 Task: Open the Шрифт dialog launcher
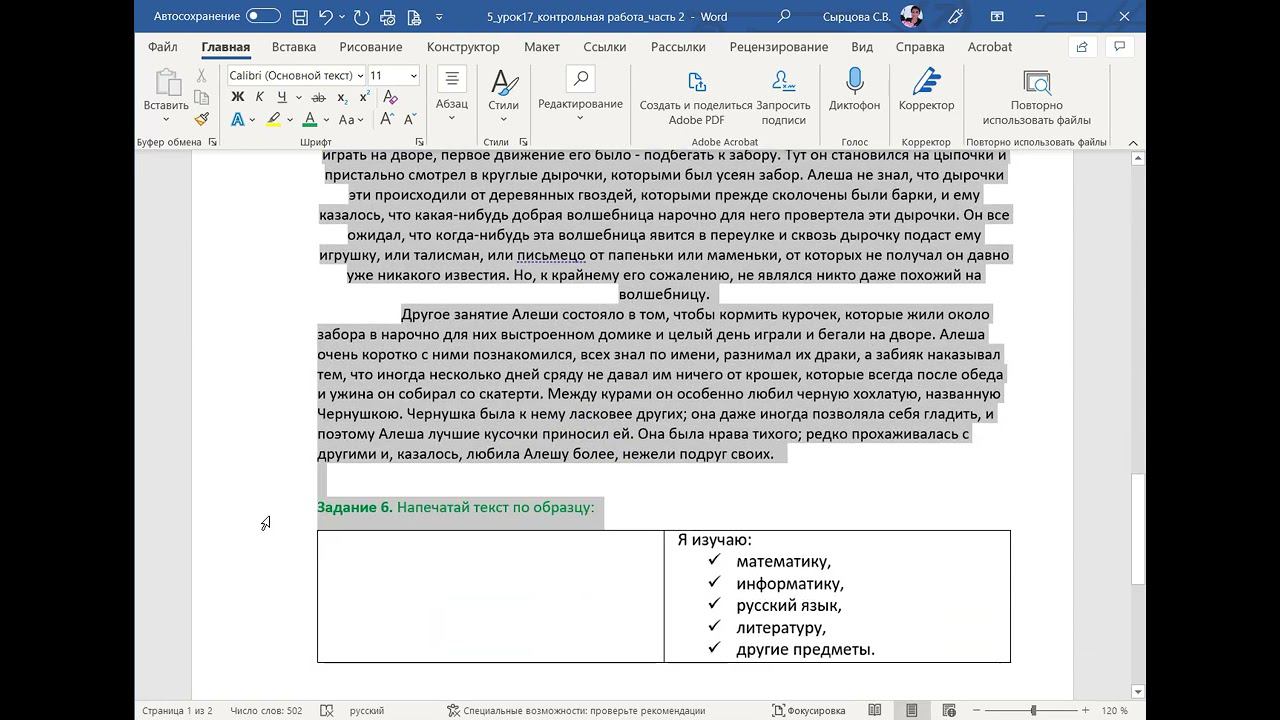pos(419,142)
